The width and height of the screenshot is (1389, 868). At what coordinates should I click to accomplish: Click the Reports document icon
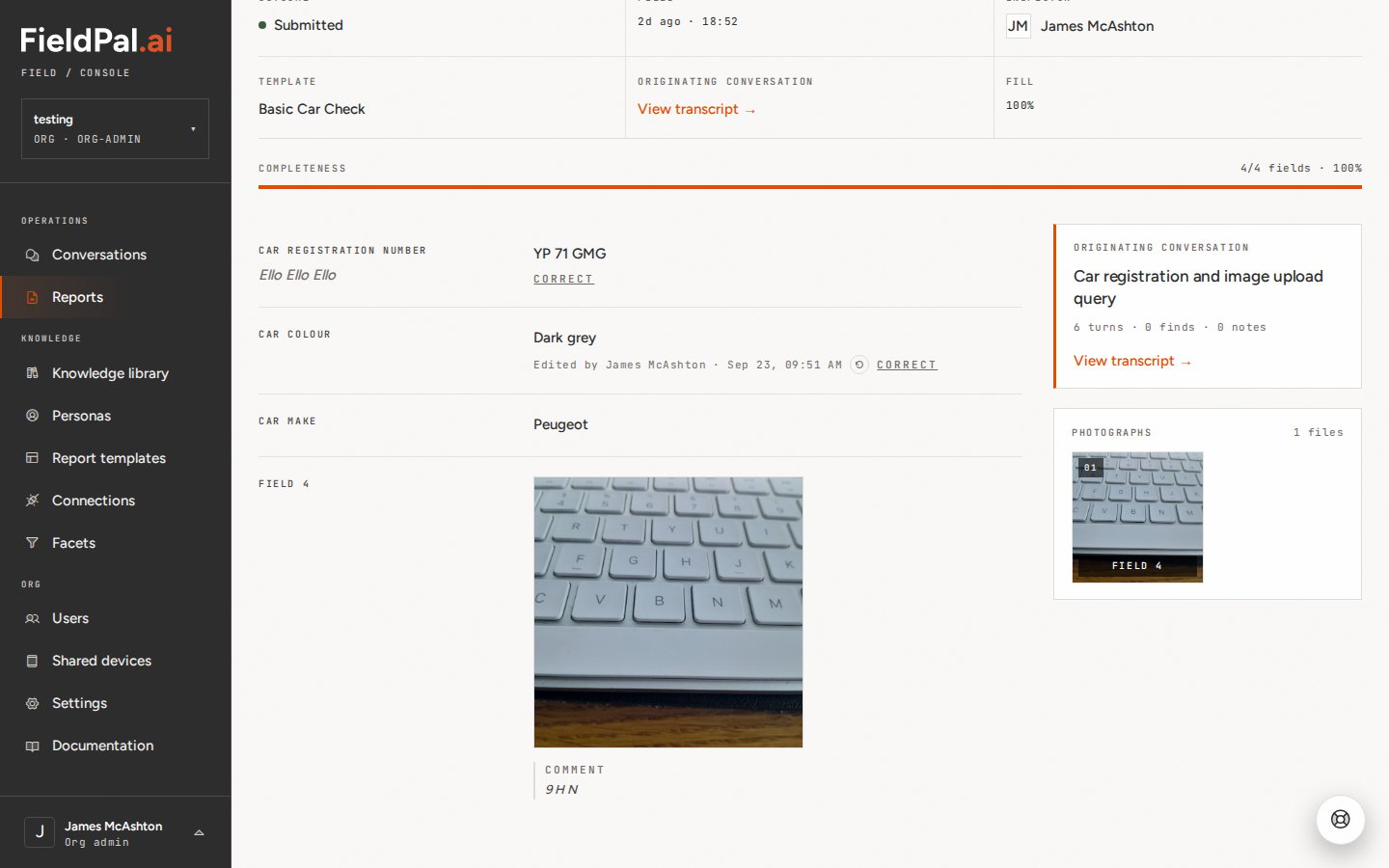tap(32, 297)
